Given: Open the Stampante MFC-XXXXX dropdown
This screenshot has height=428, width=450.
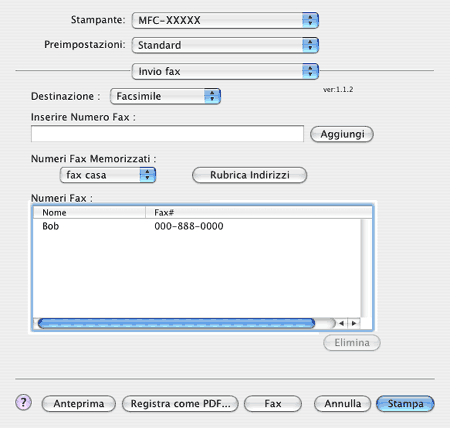Looking at the screenshot, I should click(x=225, y=20).
